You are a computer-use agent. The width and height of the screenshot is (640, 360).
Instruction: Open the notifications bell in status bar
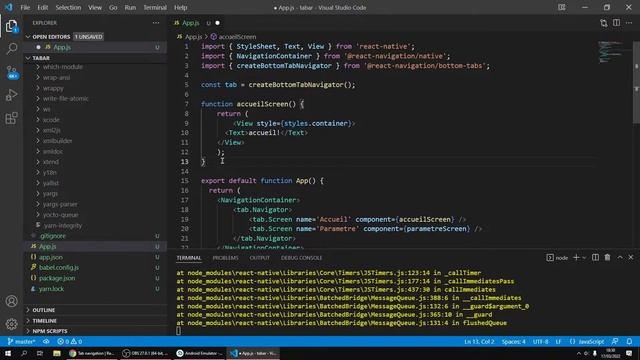(629, 342)
